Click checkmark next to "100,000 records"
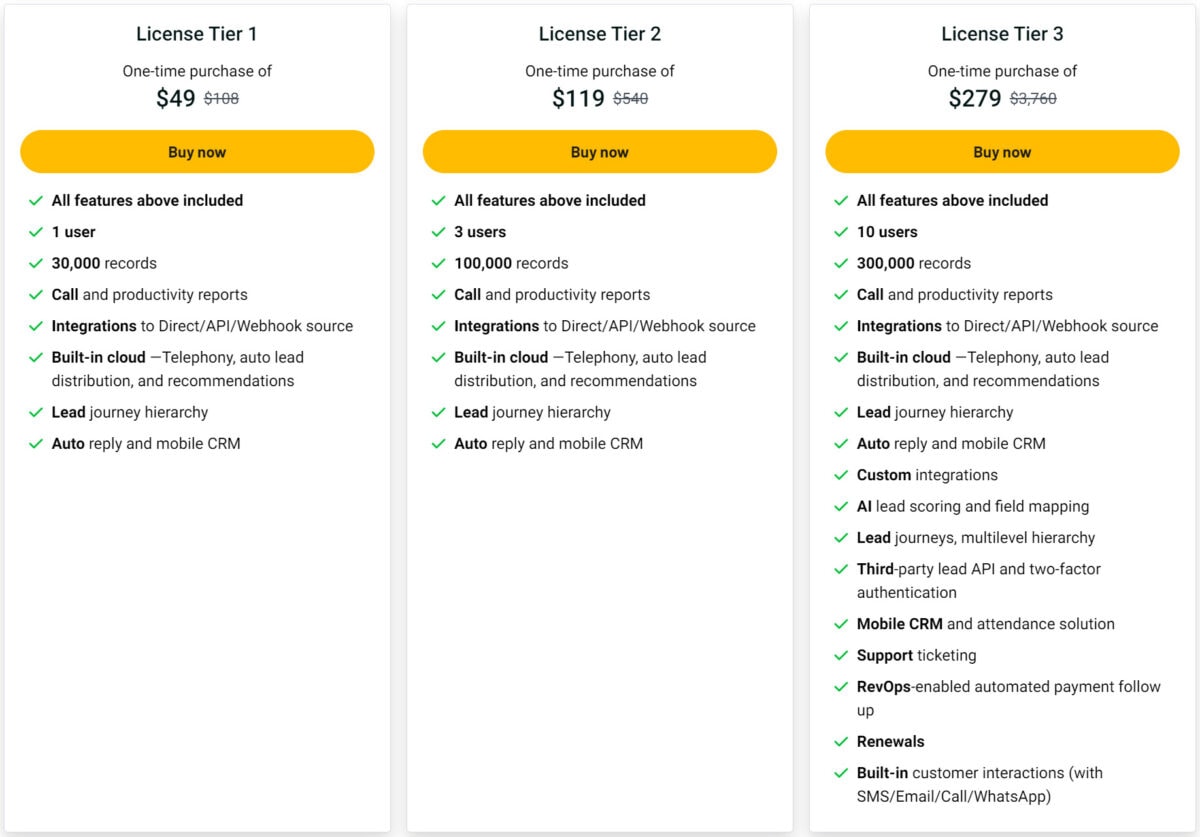Viewport: 1200px width, 837px height. click(x=438, y=263)
